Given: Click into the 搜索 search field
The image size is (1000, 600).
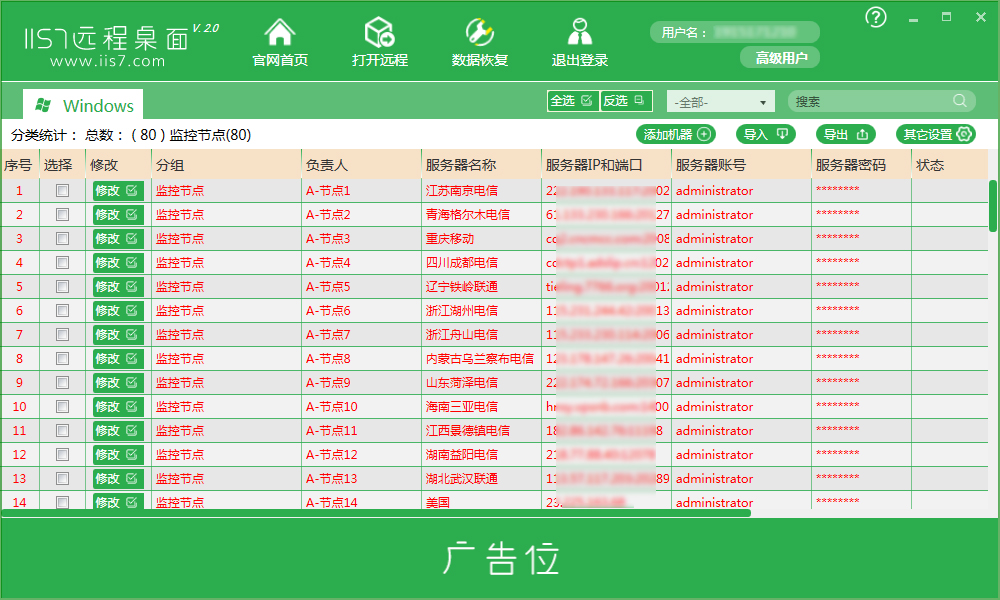Looking at the screenshot, I should (x=870, y=101).
